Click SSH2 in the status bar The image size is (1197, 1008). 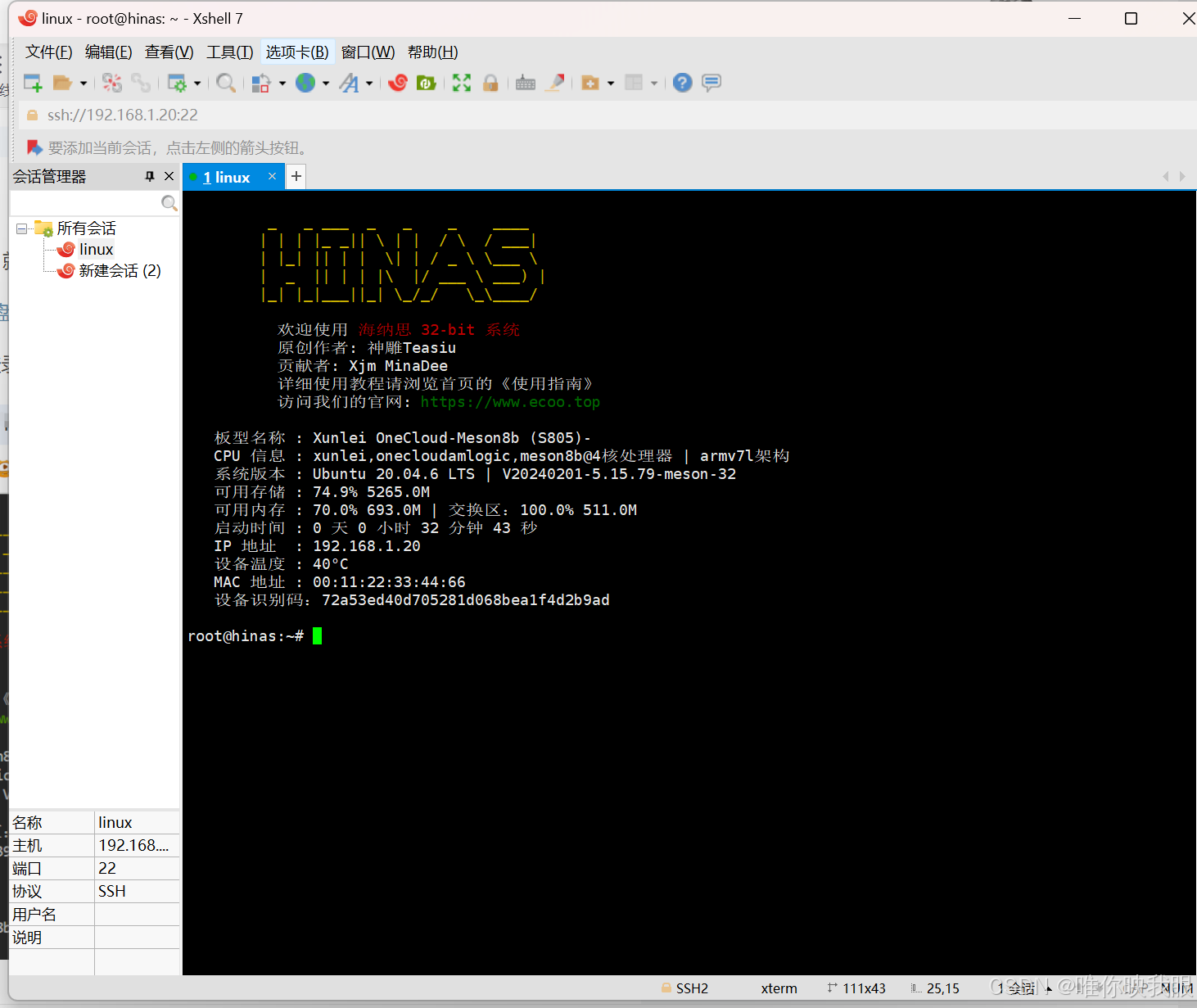692,989
